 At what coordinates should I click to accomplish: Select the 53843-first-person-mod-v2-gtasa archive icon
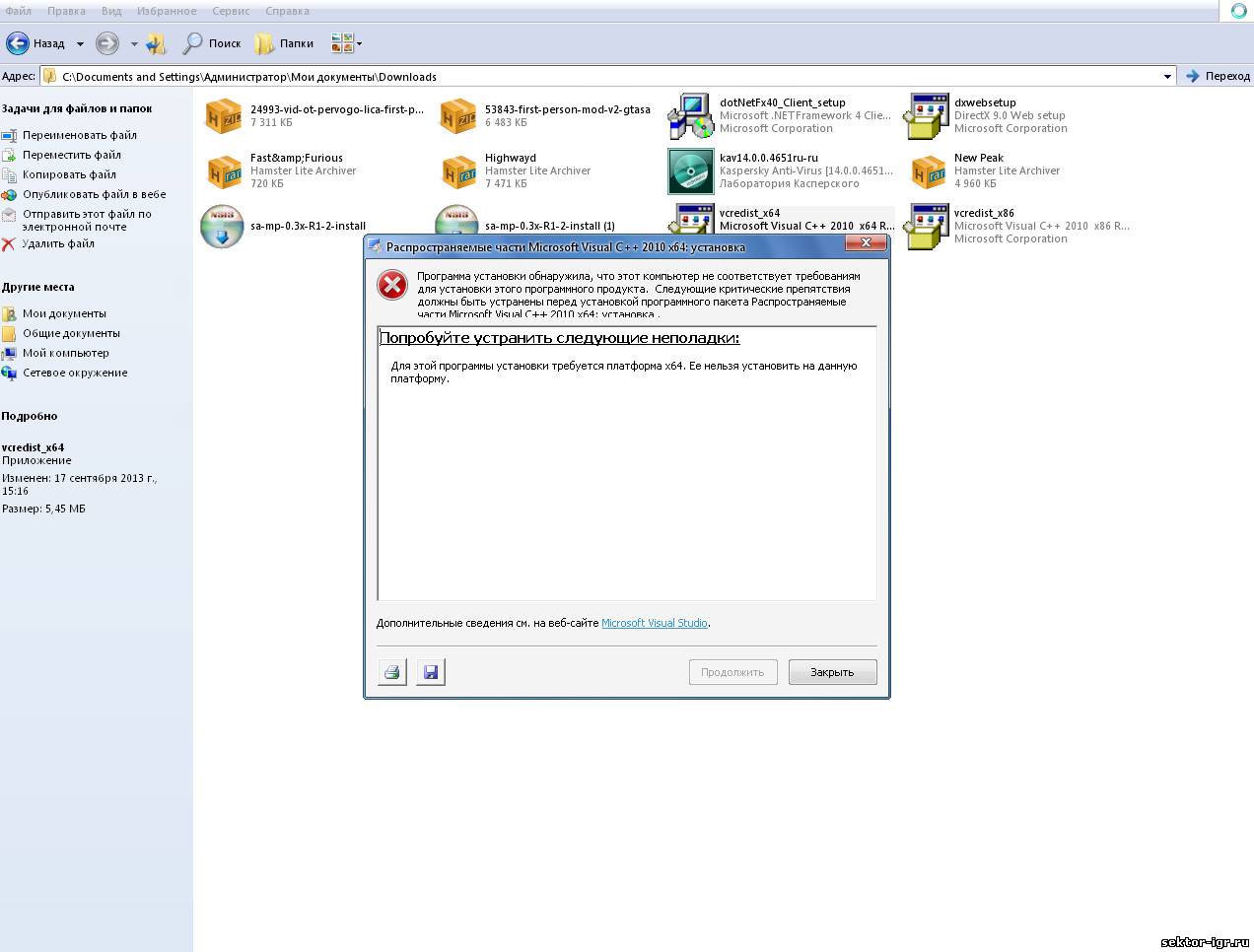tap(457, 115)
